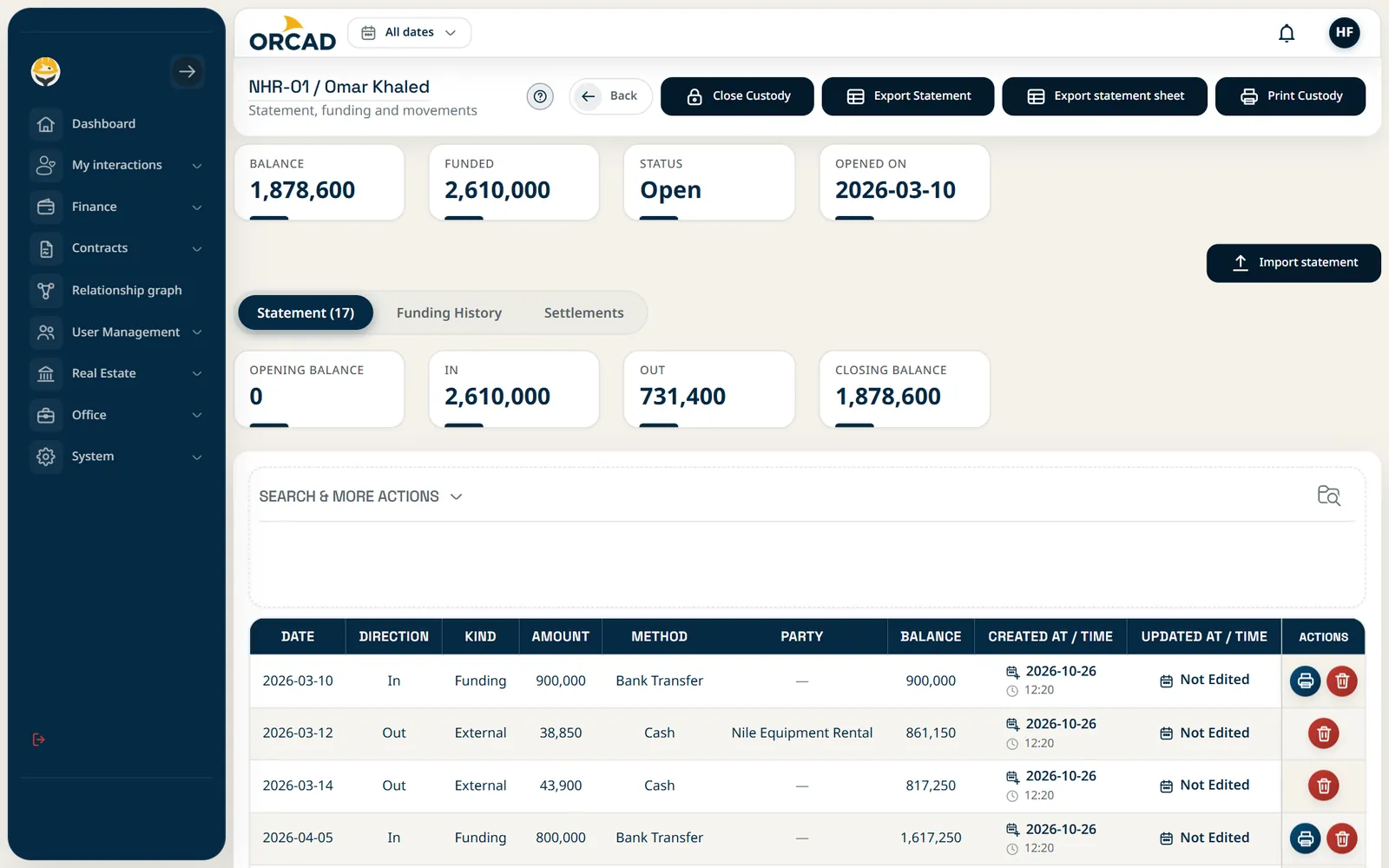Screen dimensions: 1389x868
Task: Click the help question mark icon
Action: click(x=540, y=96)
